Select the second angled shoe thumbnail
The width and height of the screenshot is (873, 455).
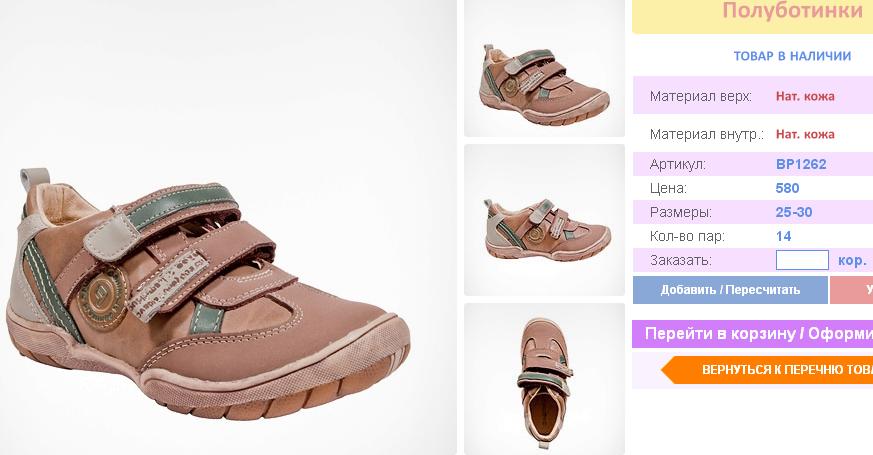545,220
